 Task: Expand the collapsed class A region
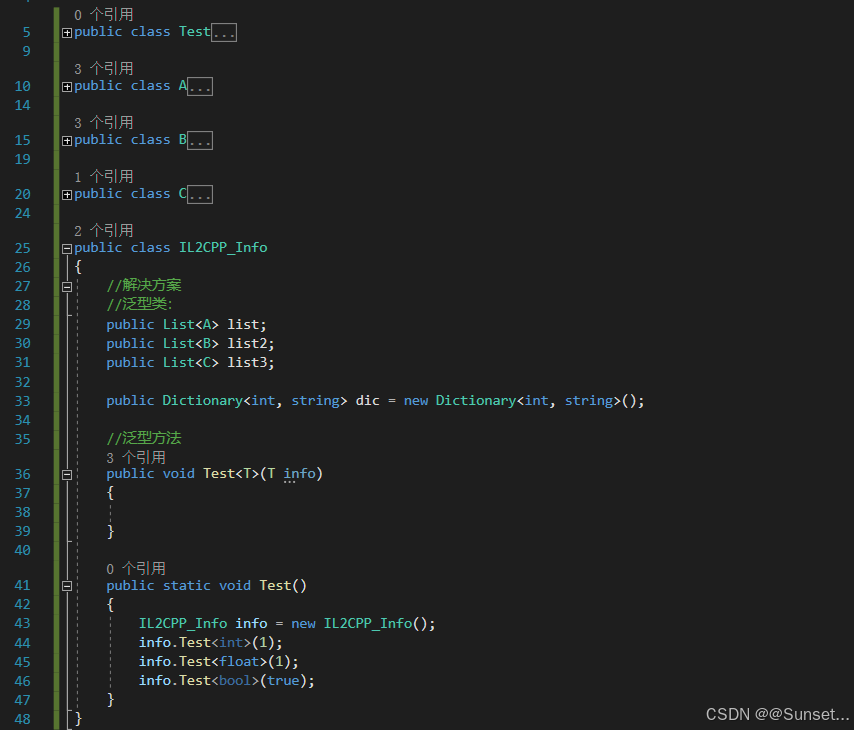coord(67,87)
